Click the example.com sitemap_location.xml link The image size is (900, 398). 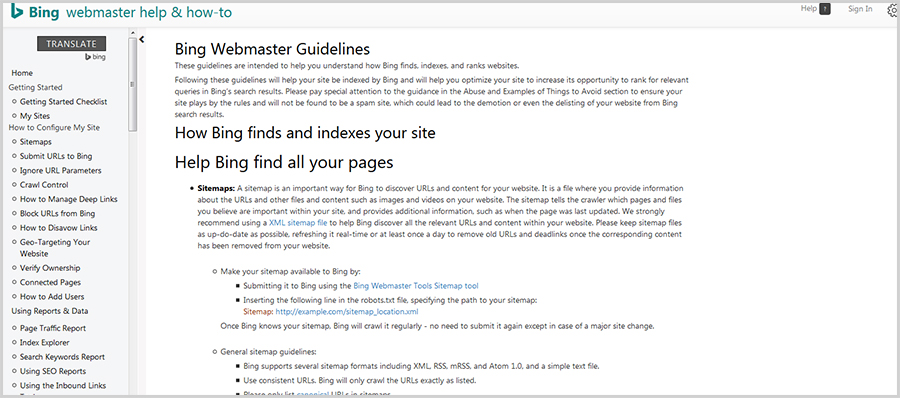click(x=347, y=312)
